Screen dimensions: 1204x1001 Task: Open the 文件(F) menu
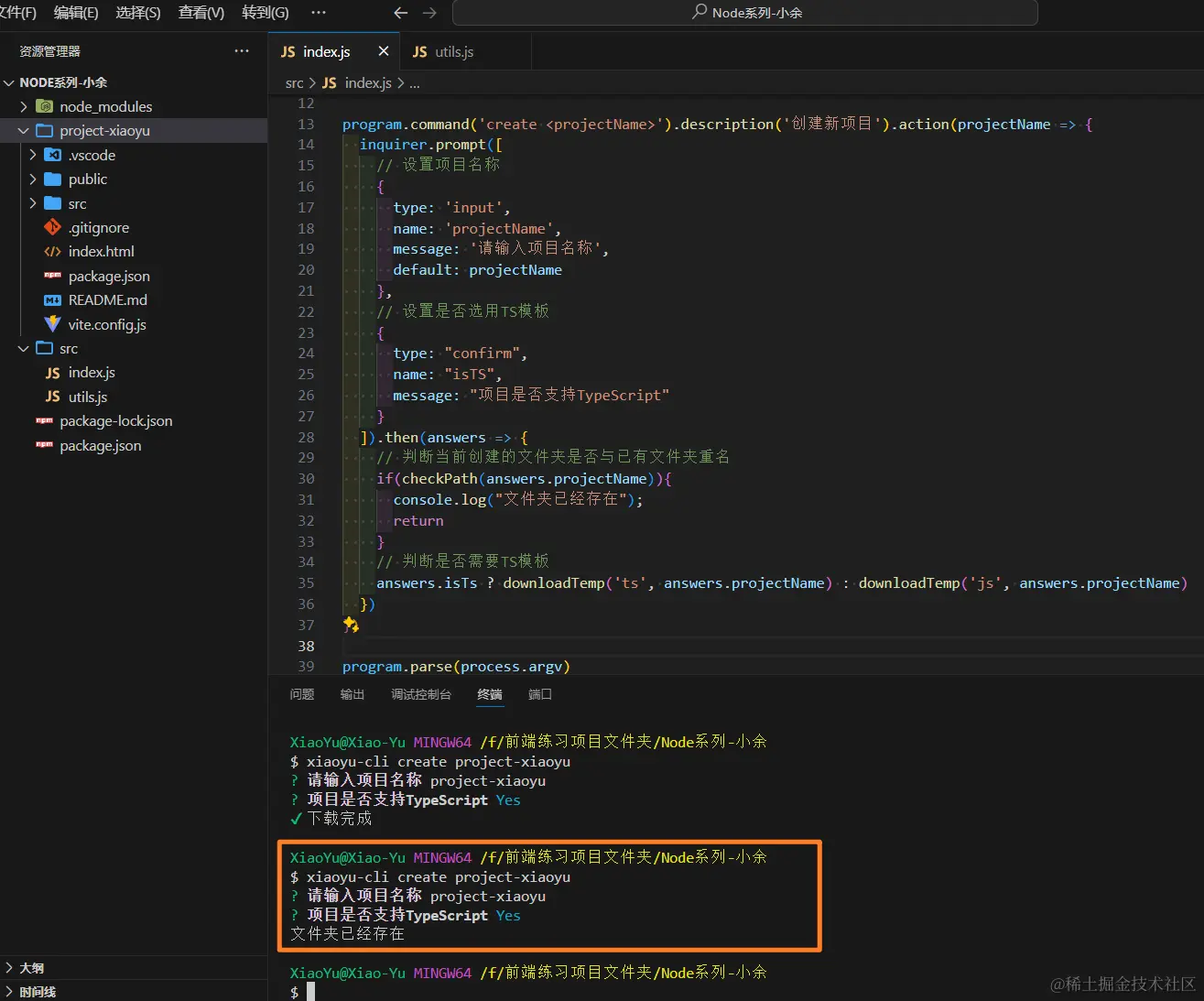17,13
